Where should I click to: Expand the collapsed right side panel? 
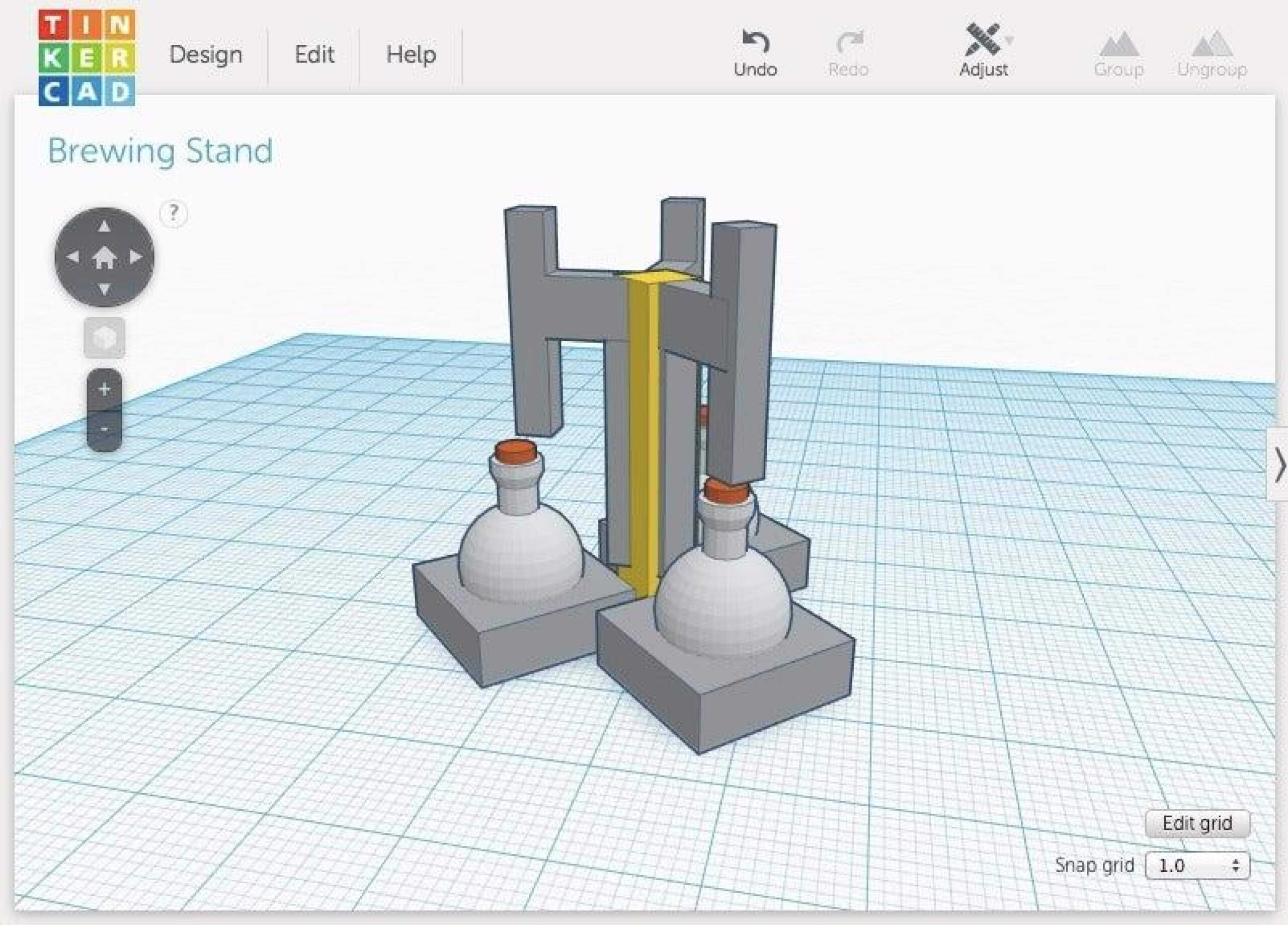click(x=1278, y=465)
